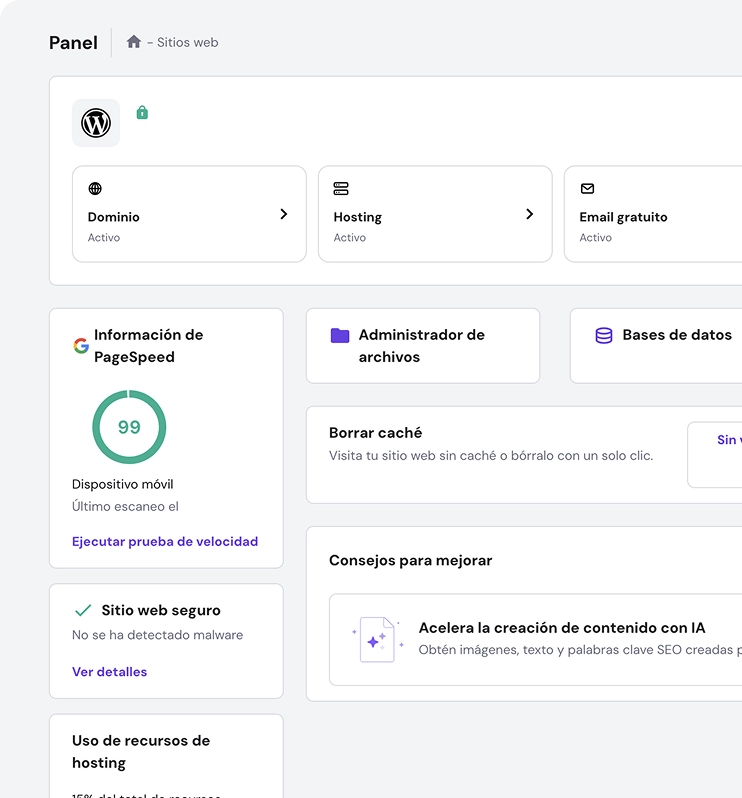The height and width of the screenshot is (798, 742).
Task: Click the purple folder icon
Action: [340, 336]
